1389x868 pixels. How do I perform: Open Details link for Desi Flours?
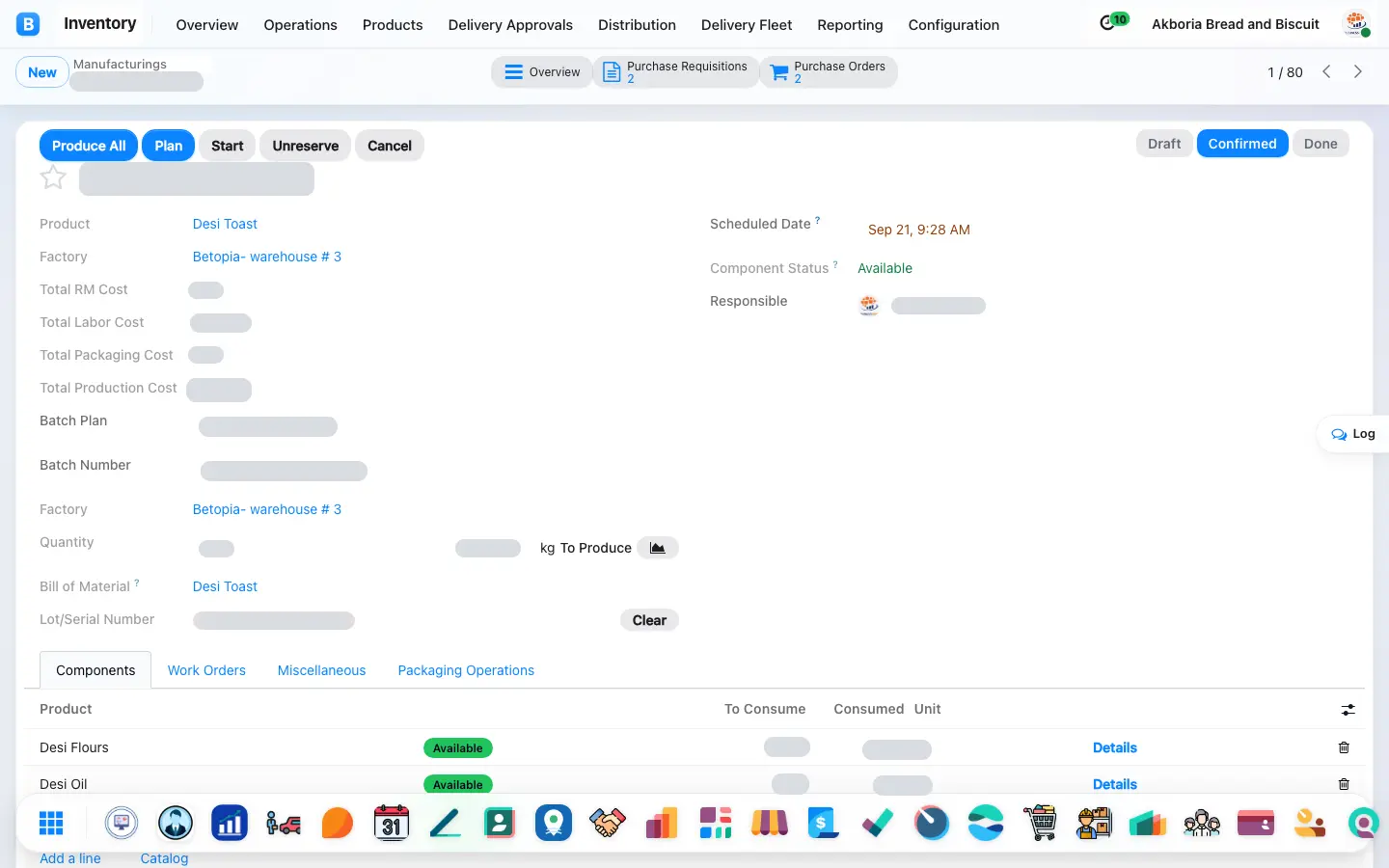pos(1114,747)
